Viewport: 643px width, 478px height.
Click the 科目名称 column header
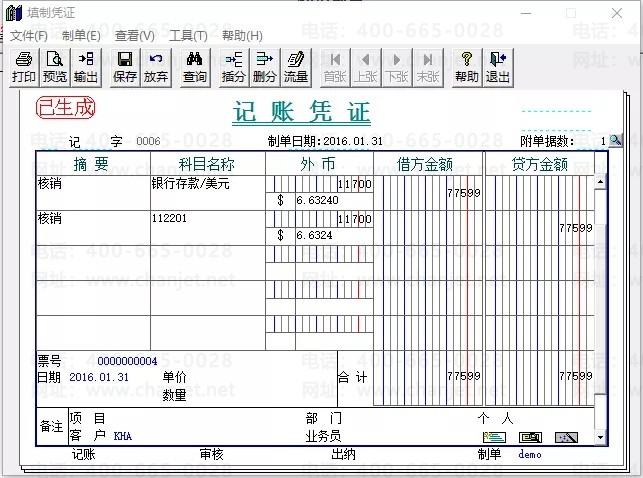point(207,164)
